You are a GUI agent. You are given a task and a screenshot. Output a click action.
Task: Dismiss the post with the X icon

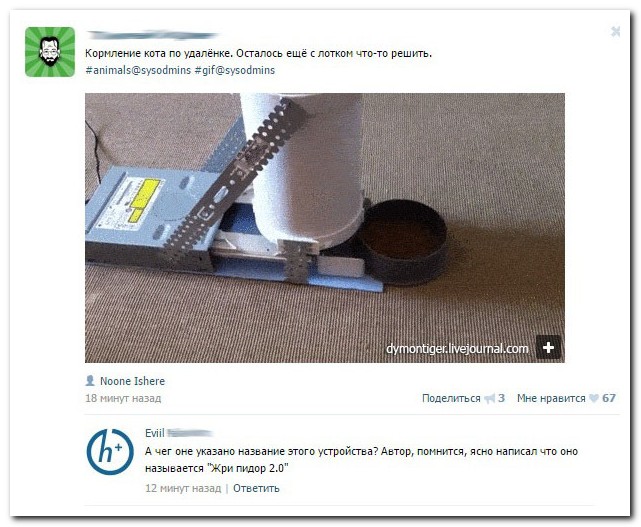click(x=616, y=31)
